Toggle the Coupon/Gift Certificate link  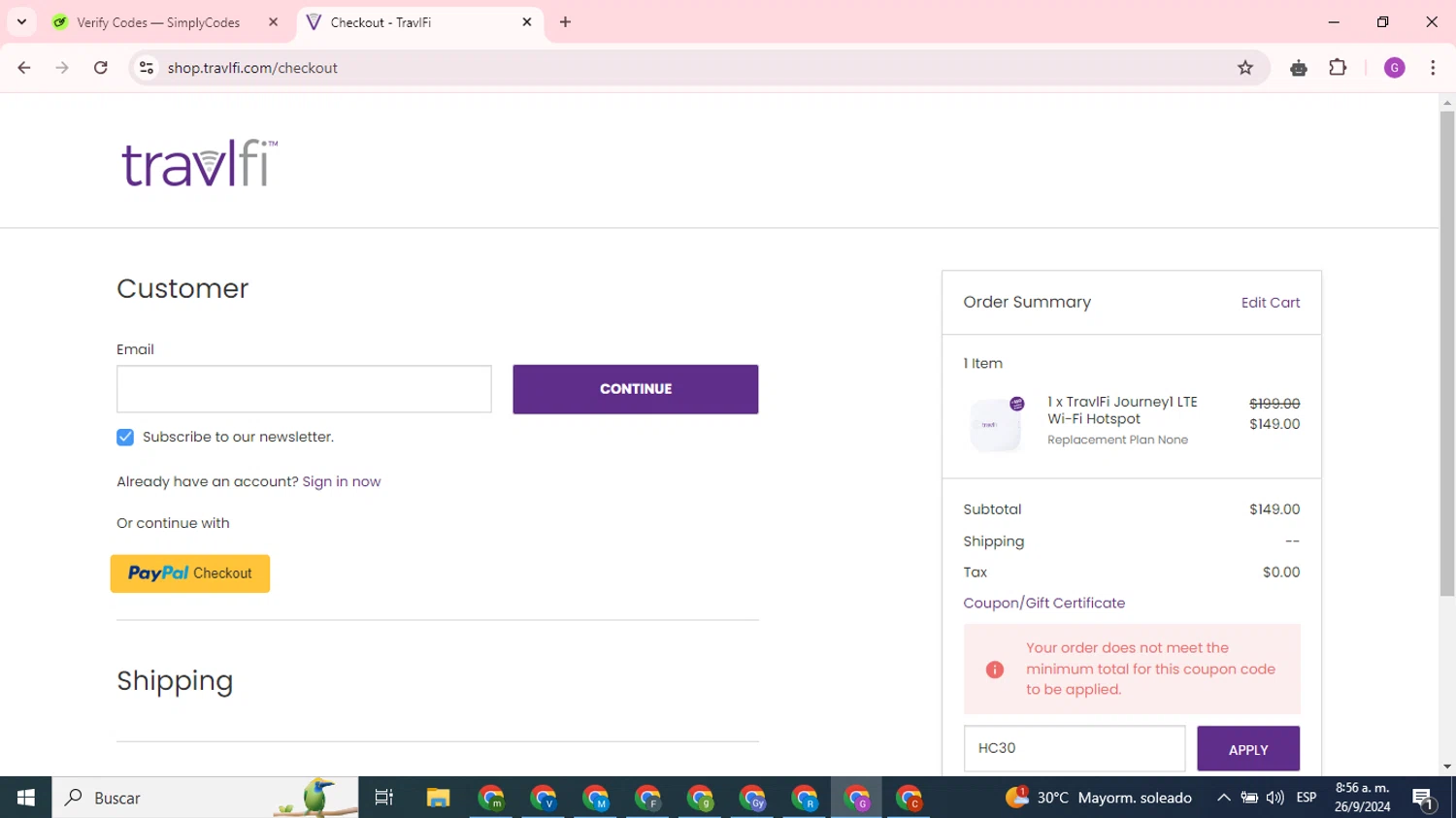coord(1044,603)
